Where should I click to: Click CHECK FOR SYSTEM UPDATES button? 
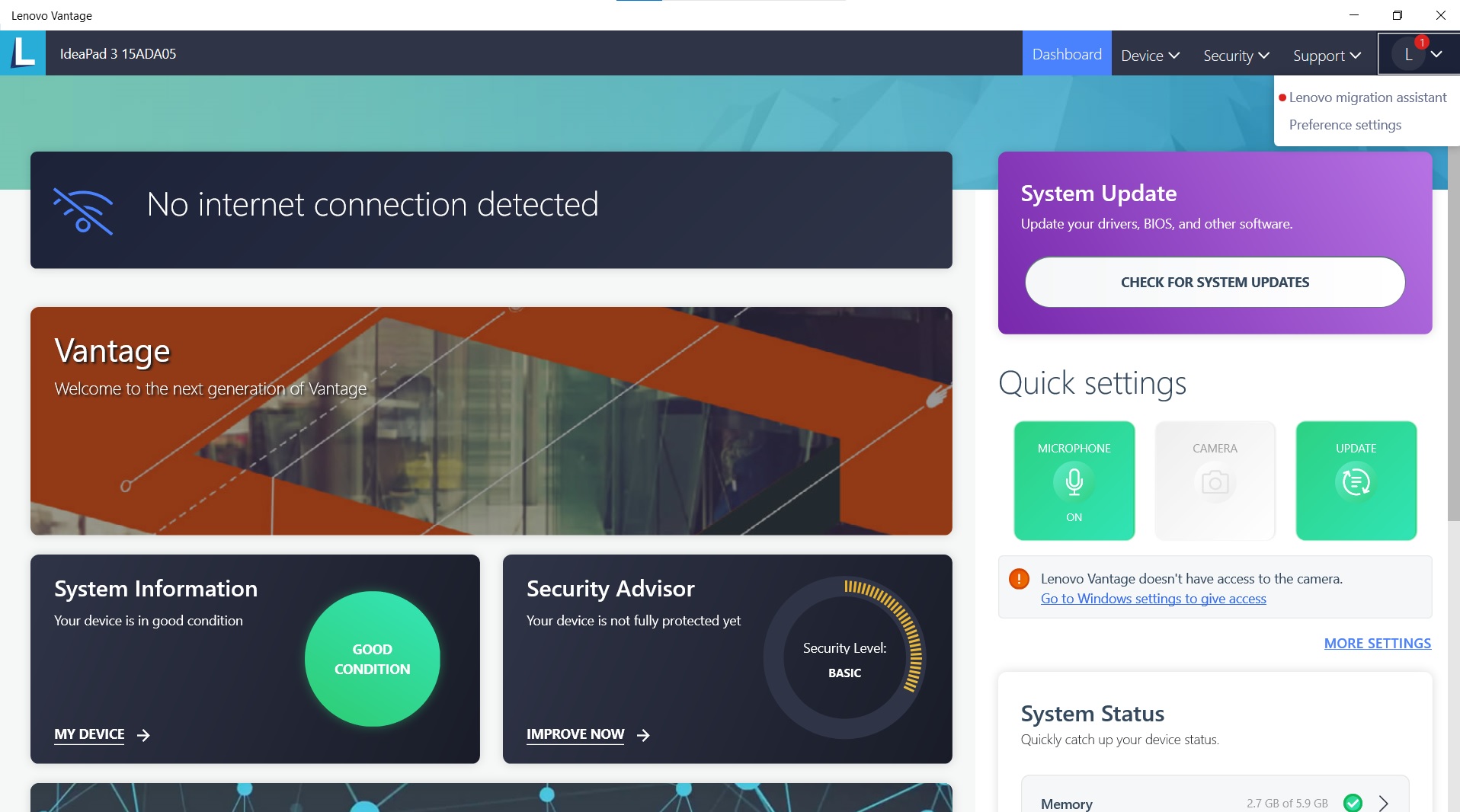[x=1215, y=282]
